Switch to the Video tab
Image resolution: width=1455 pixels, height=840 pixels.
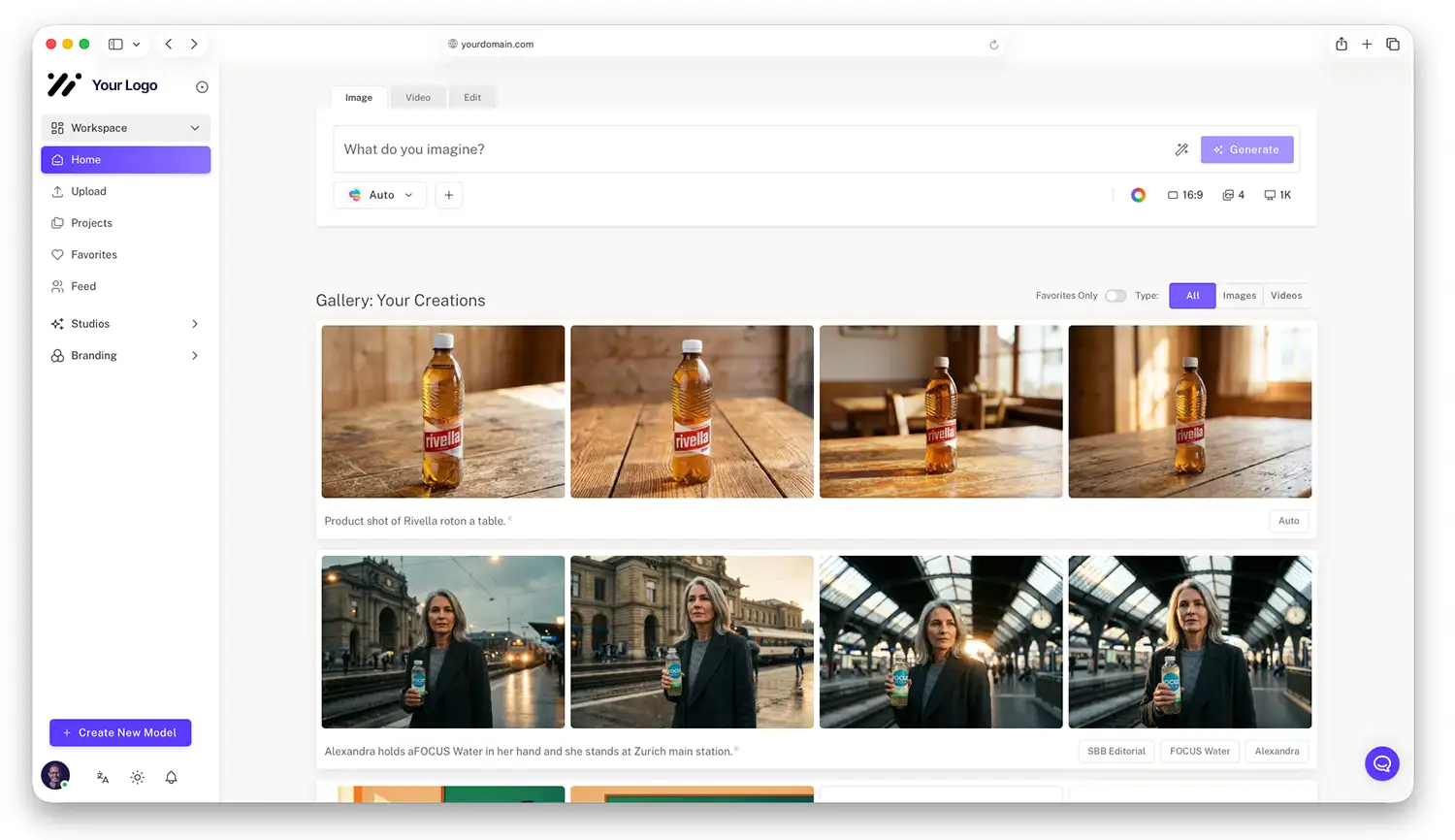click(x=418, y=98)
